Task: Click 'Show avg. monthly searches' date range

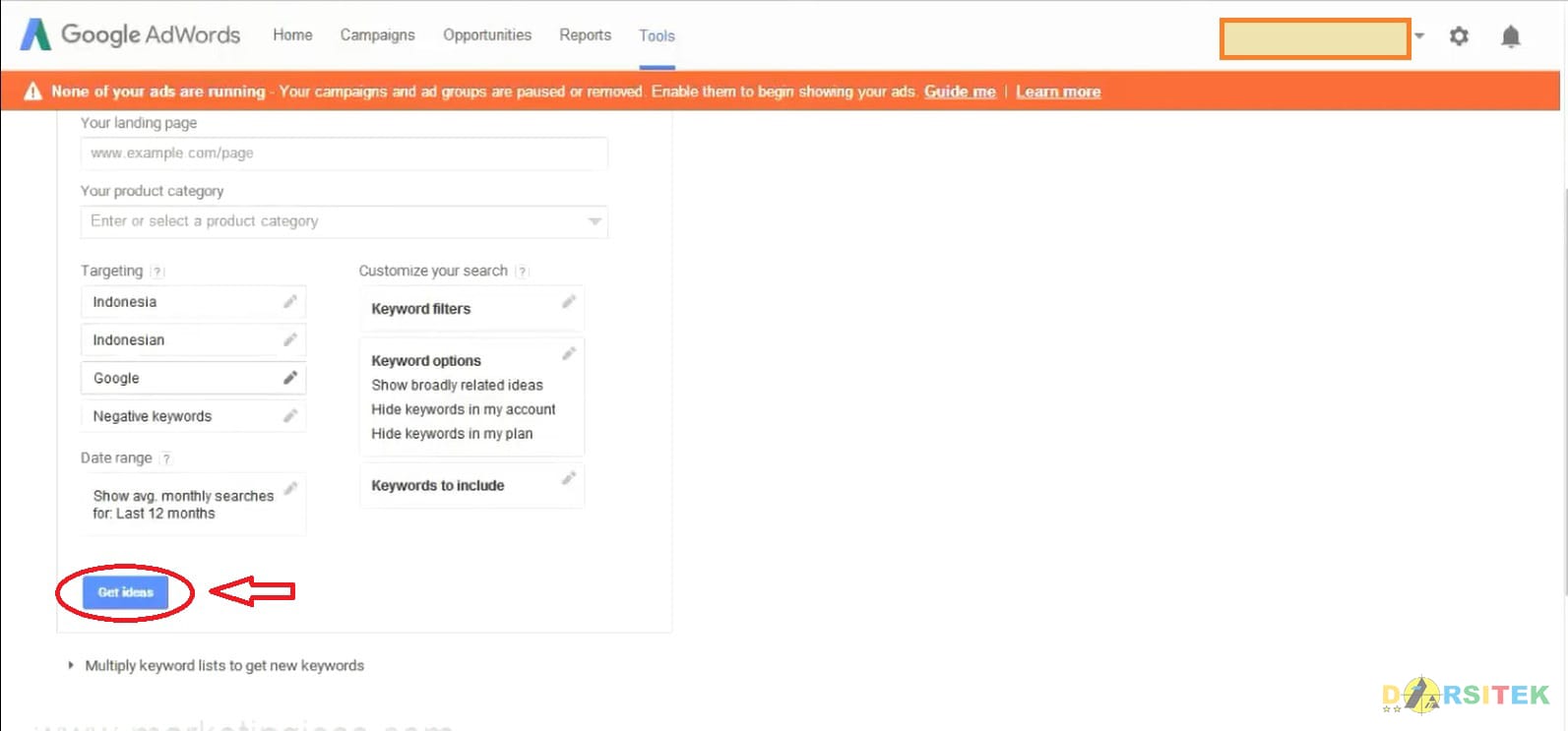Action: (193, 505)
